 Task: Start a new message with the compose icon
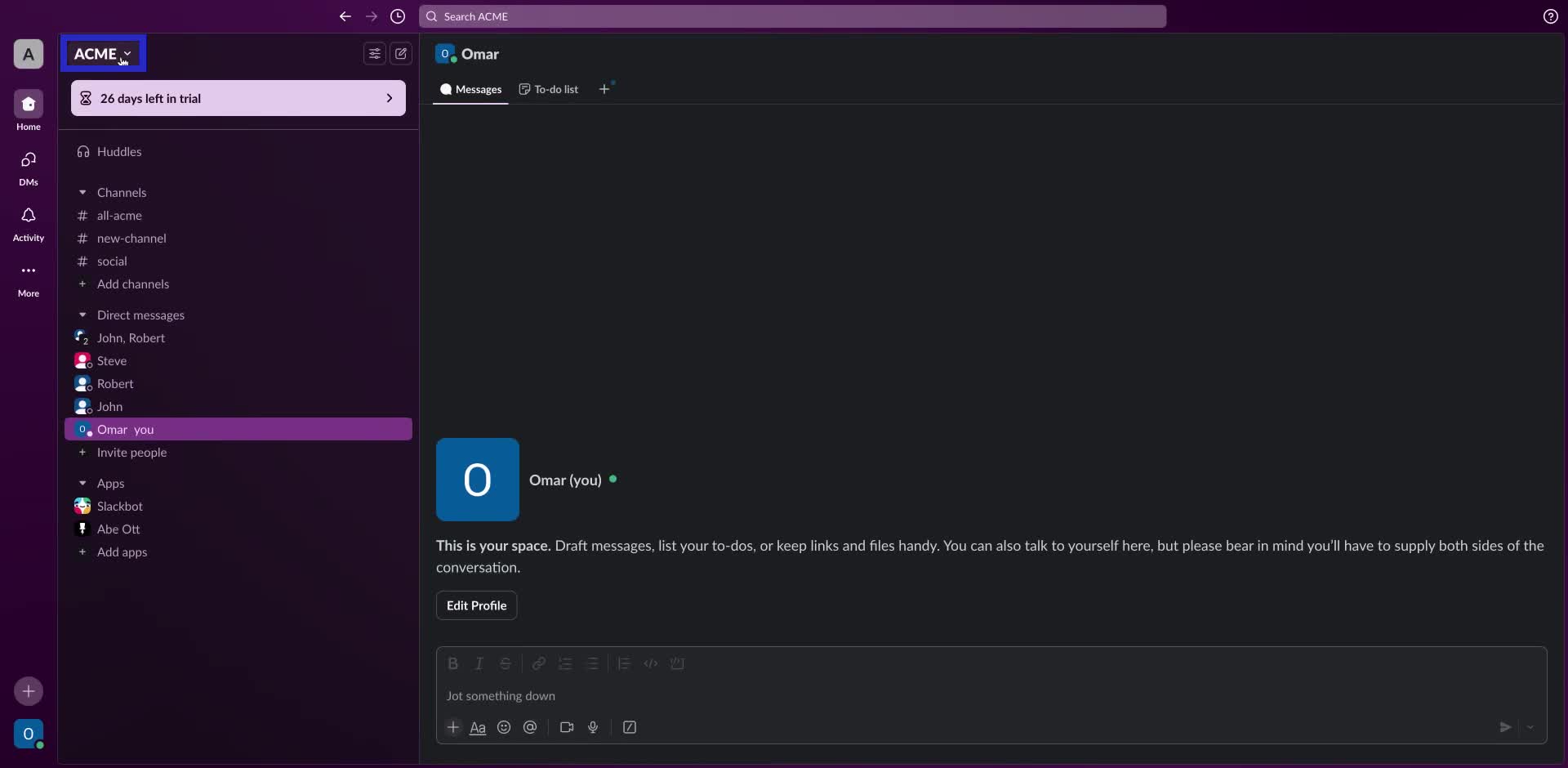click(x=401, y=53)
